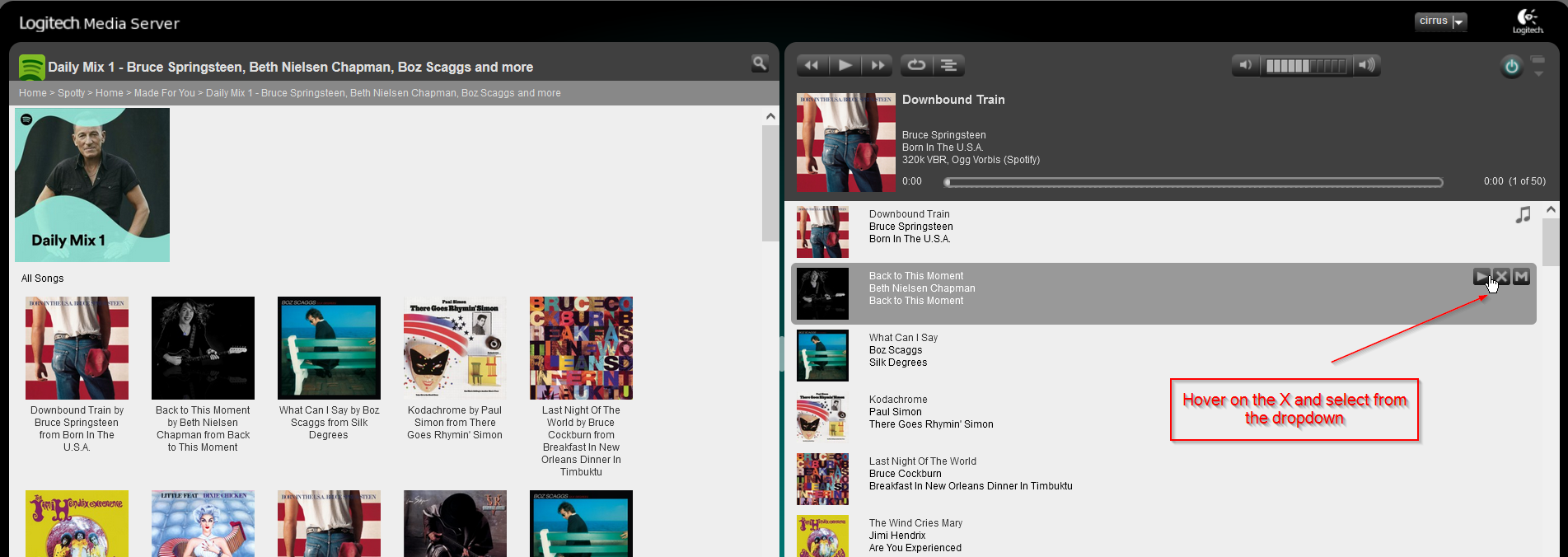Toggle repeat mode

916,65
